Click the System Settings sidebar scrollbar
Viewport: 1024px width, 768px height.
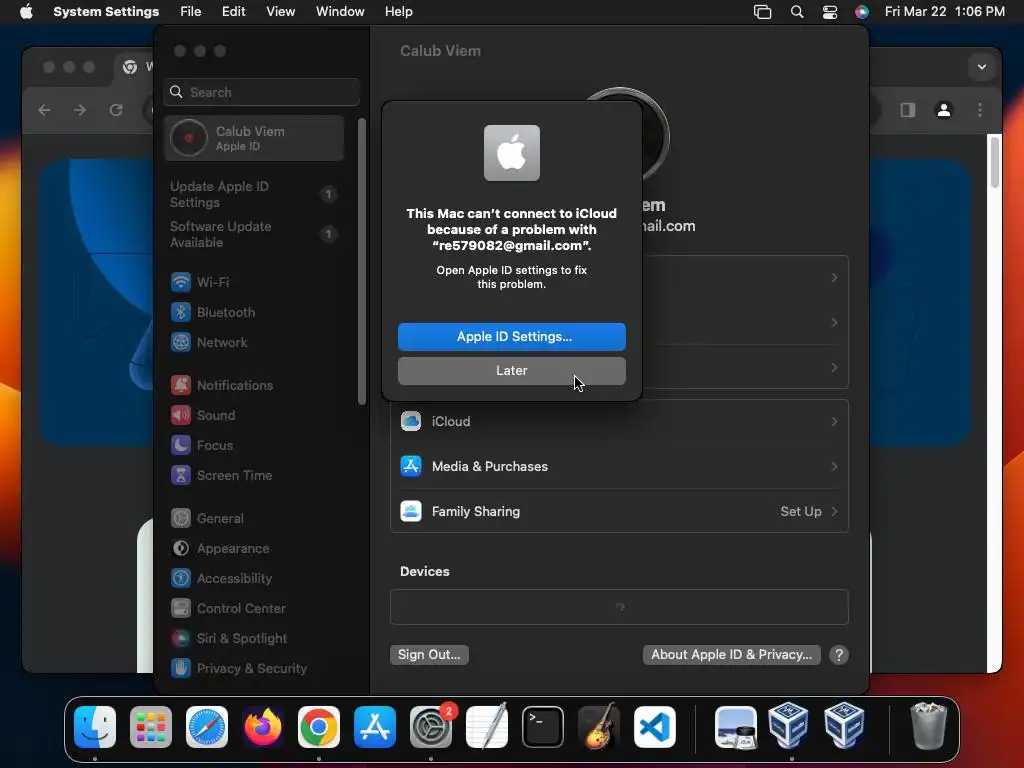tap(362, 261)
